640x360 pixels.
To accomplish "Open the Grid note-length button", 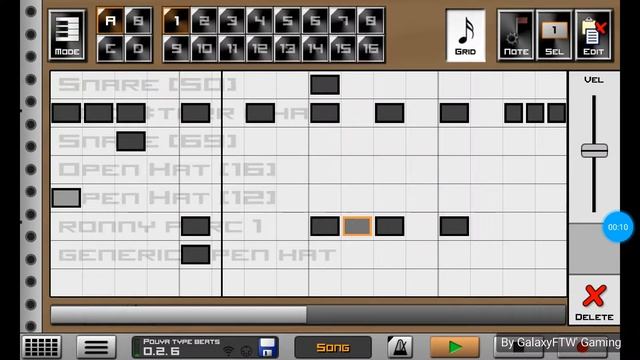I will [x=466, y=36].
